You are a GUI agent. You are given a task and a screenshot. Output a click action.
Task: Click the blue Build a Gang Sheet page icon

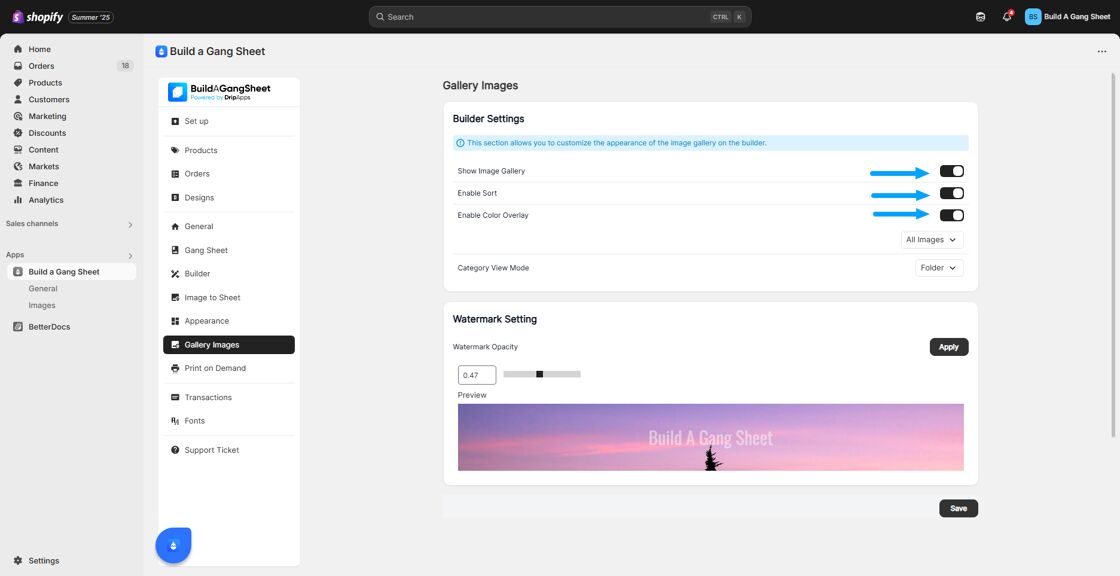(x=161, y=51)
